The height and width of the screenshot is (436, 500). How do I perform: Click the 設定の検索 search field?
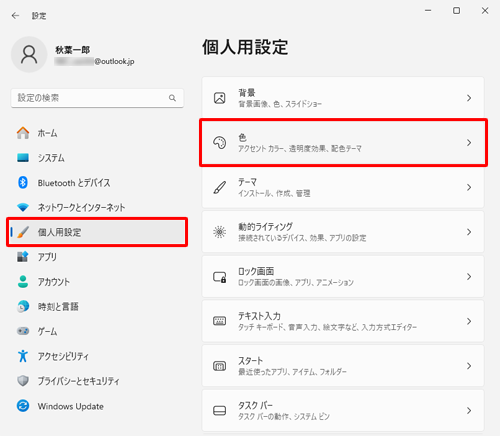click(97, 98)
